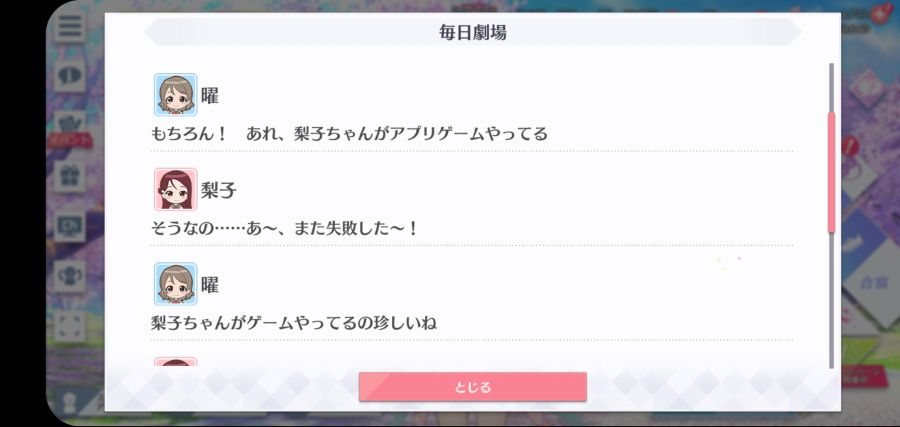Select the message もちろん！ あれ、梨子ちゃん
Screen dimensions: 900x427
349,134
